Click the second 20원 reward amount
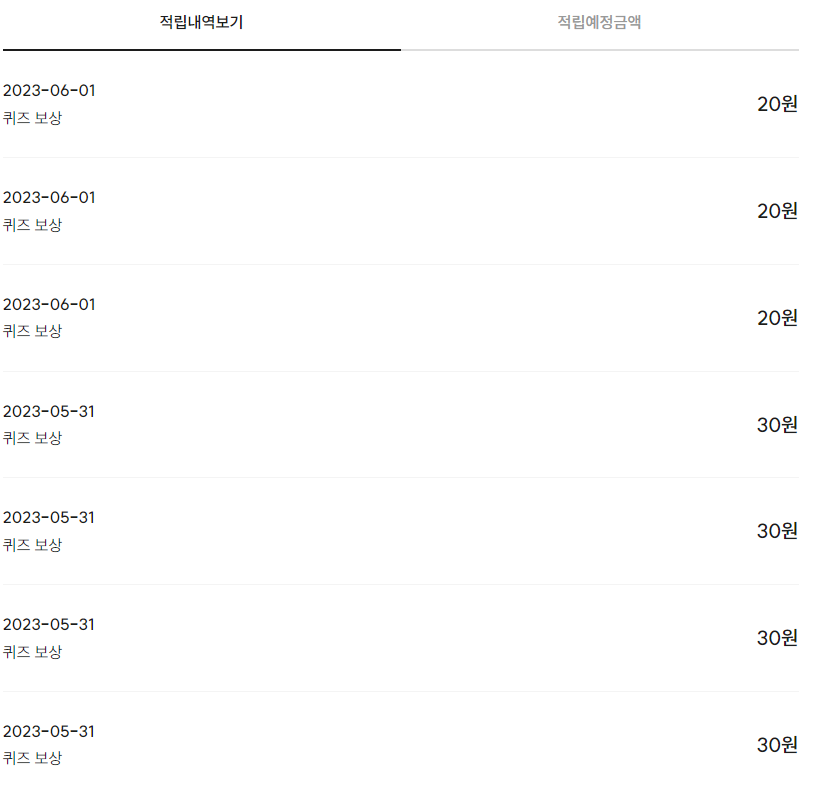816x792 pixels. point(778,210)
